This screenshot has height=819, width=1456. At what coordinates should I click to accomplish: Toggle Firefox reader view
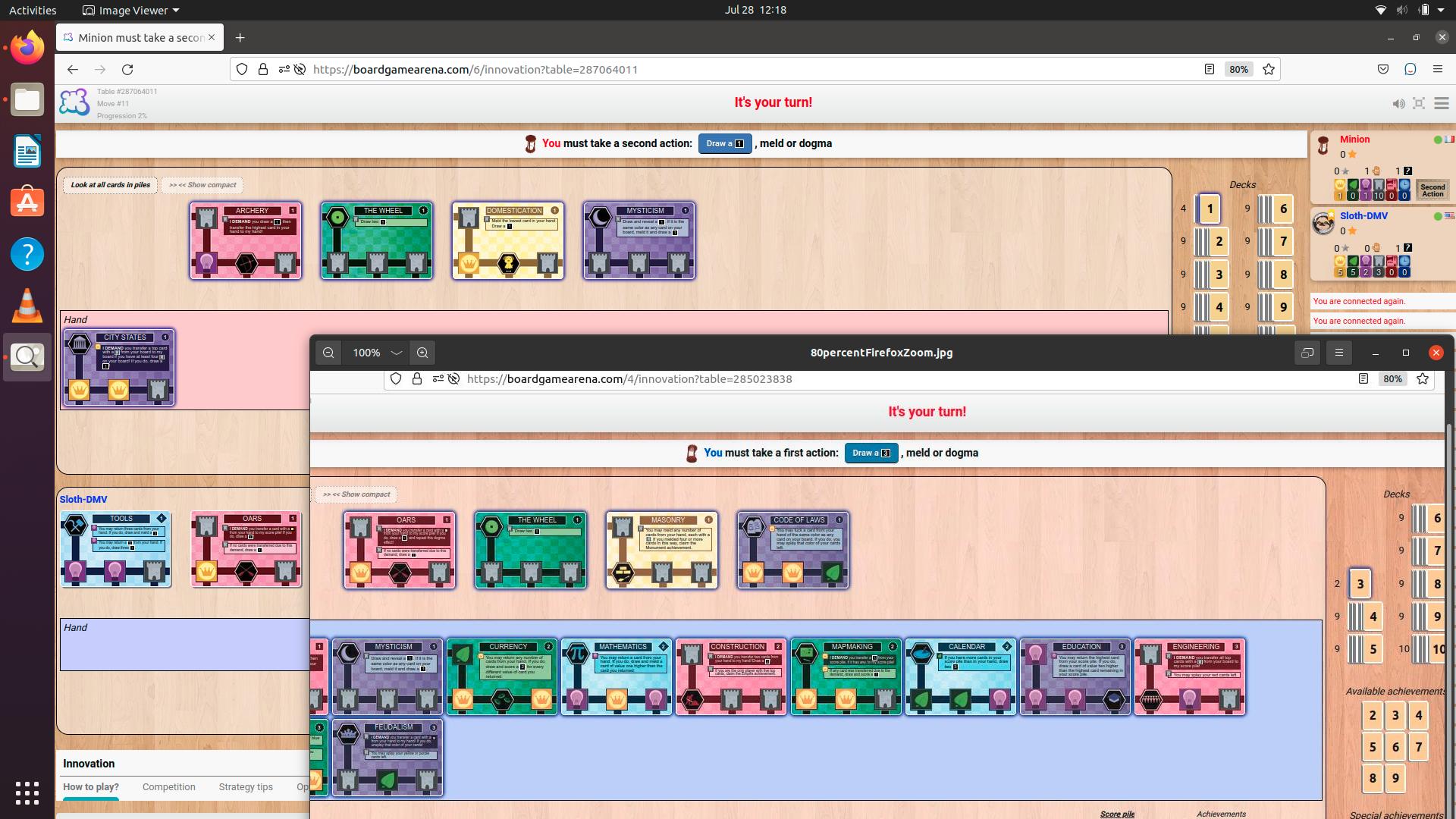coord(1210,70)
